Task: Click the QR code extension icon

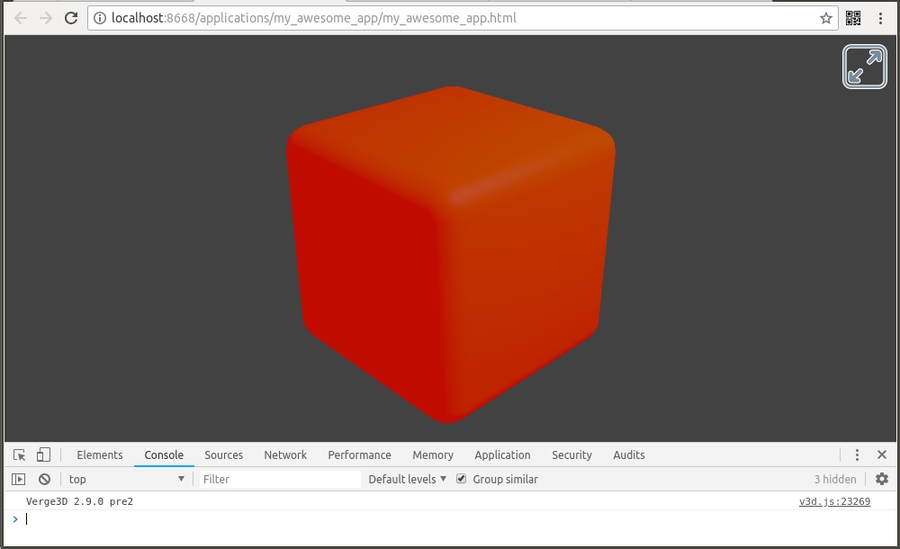Action: (x=853, y=18)
